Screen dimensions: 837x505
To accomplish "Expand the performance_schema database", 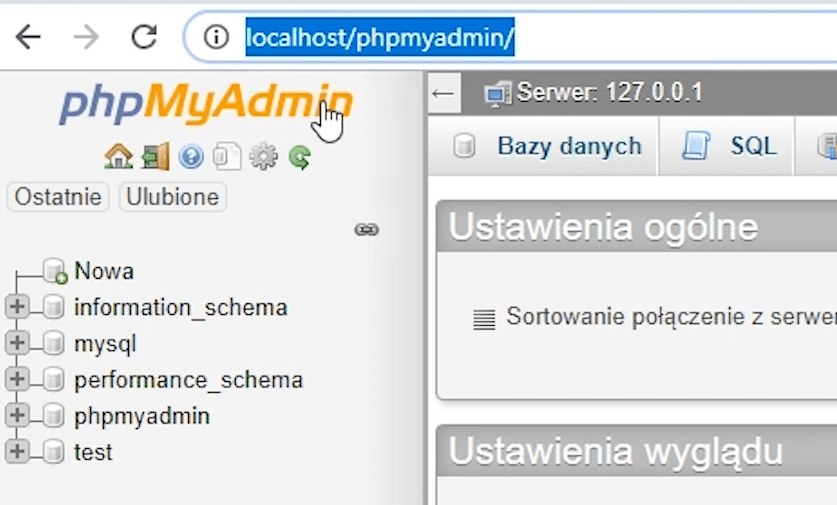I will (x=17, y=379).
